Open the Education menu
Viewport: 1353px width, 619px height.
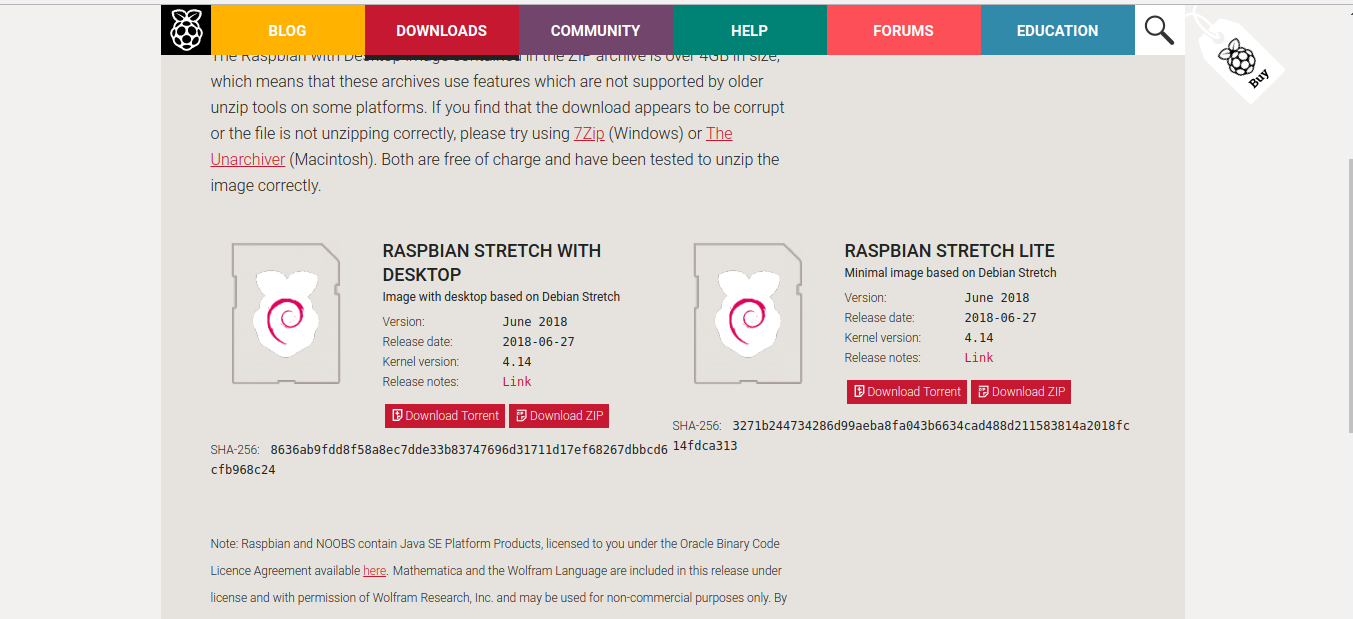pyautogui.click(x=1058, y=30)
